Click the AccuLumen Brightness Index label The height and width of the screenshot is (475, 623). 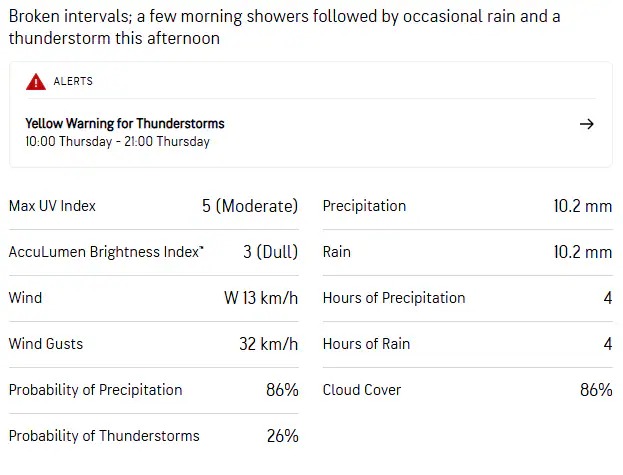click(x=106, y=252)
